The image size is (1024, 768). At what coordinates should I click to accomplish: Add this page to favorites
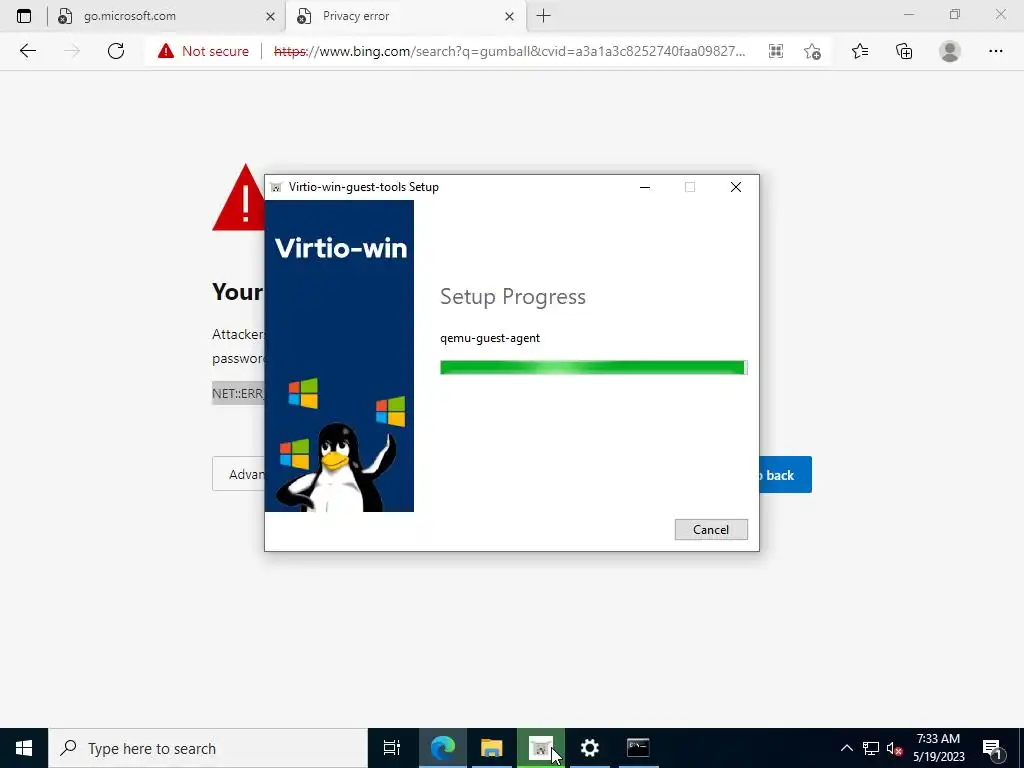(812, 52)
